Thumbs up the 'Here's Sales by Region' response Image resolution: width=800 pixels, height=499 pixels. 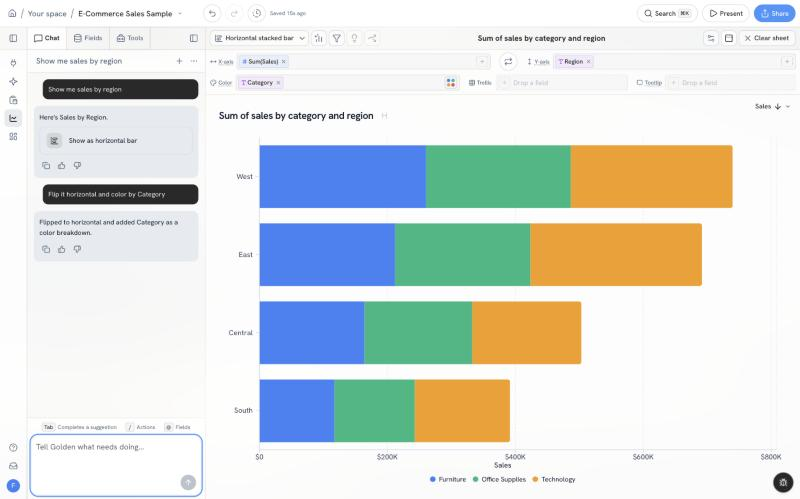[62, 166]
